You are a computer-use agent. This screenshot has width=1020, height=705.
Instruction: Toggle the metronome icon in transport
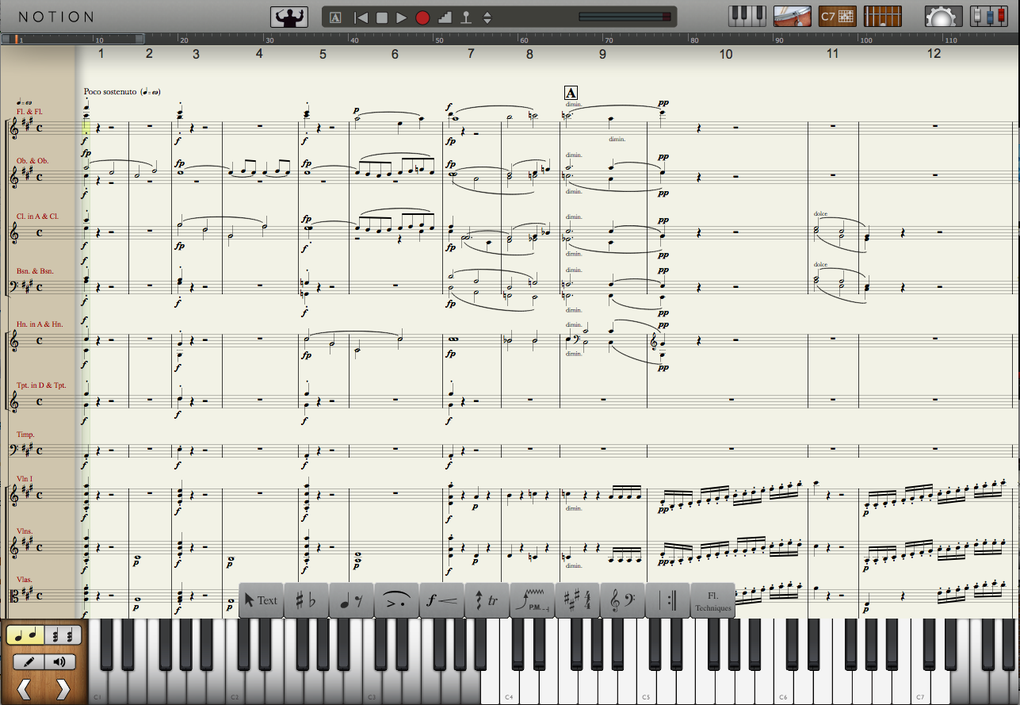[466, 18]
